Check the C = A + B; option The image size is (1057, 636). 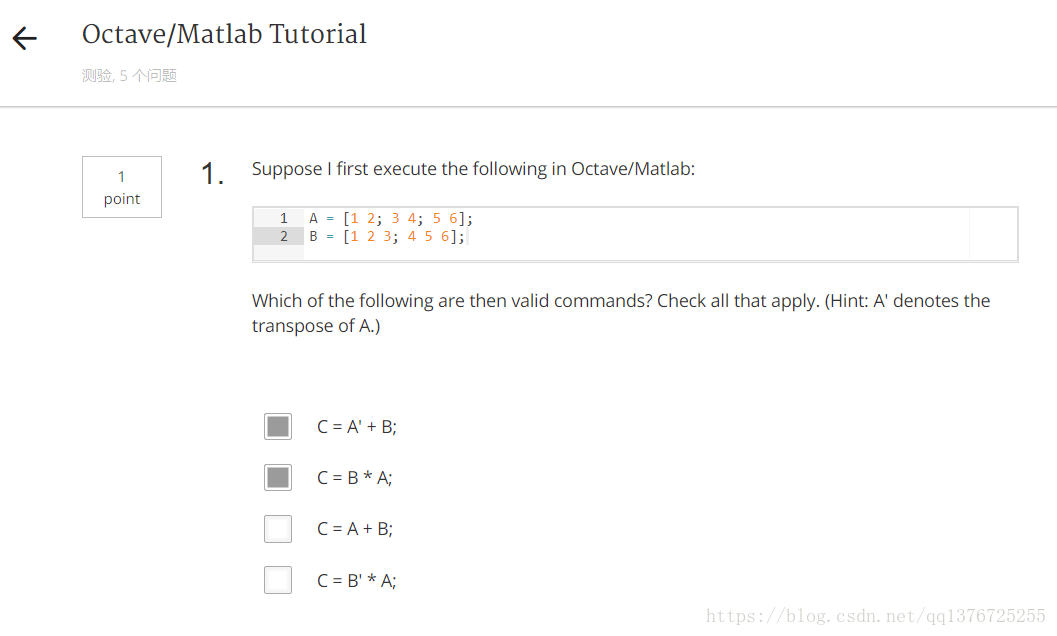tap(278, 529)
